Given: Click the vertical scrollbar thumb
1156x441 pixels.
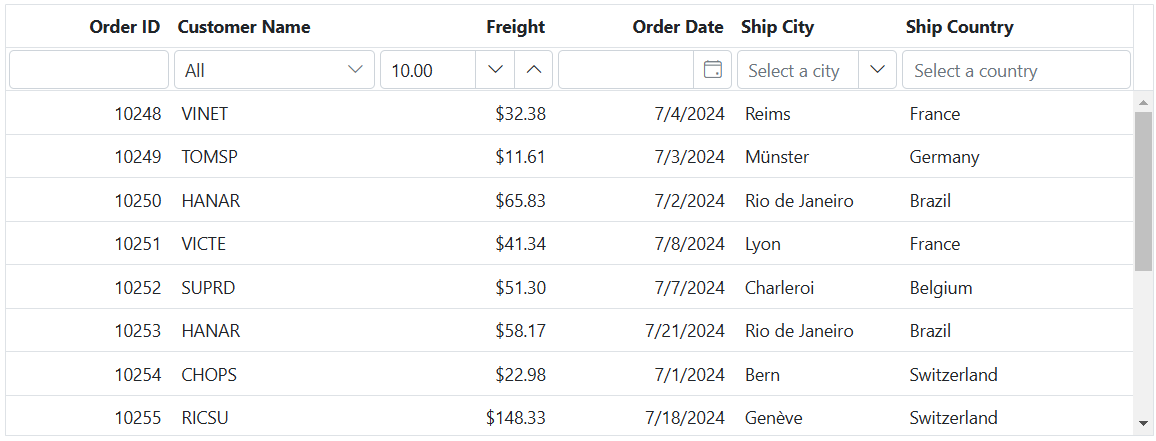Looking at the screenshot, I should 1143,190.
